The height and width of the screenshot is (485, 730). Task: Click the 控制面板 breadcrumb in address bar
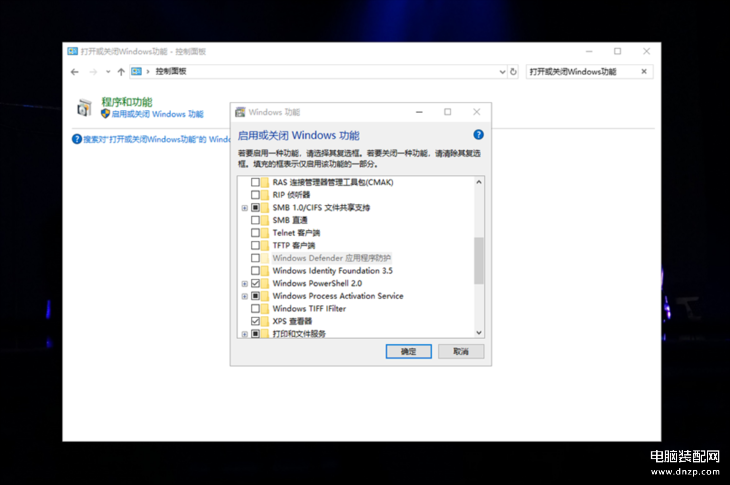coord(171,71)
